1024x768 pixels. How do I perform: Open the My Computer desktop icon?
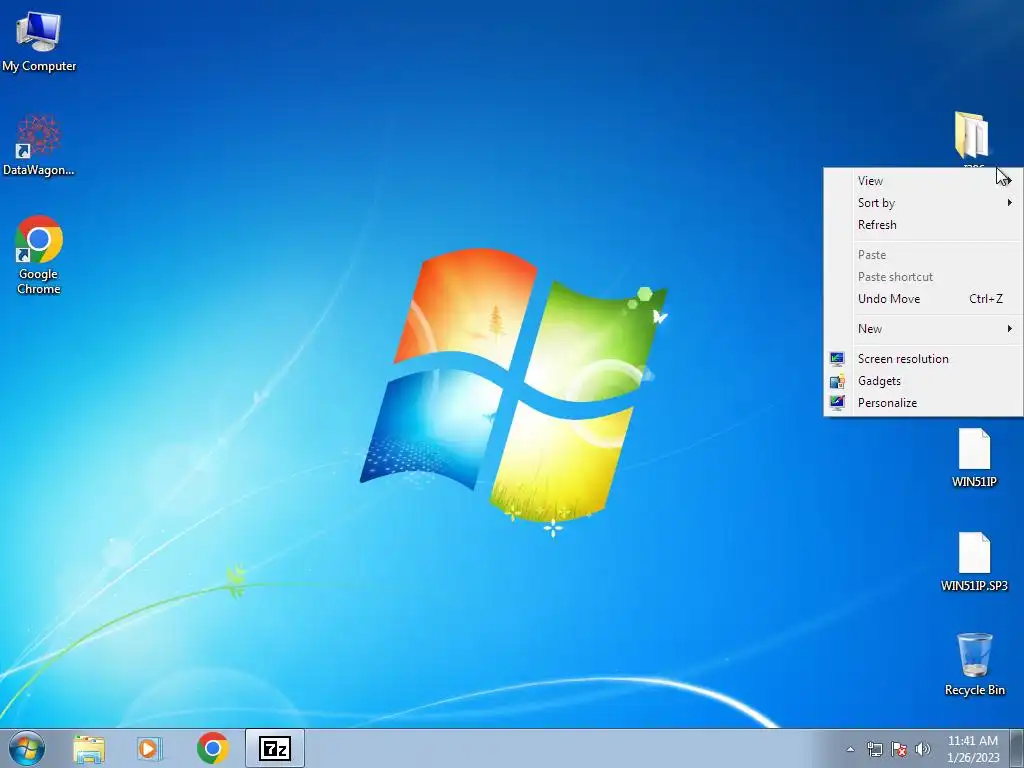tap(39, 42)
